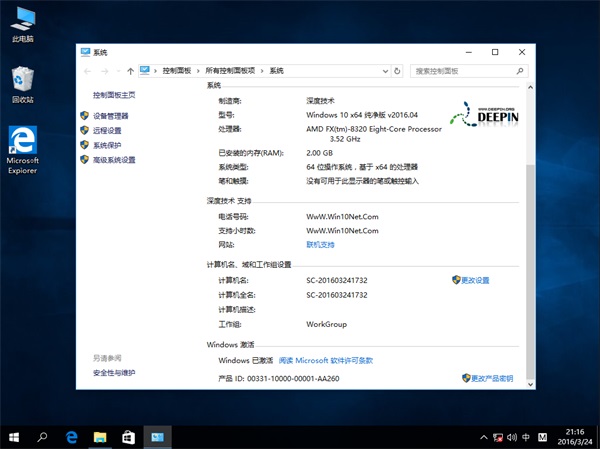Refresh the control panel address bar
600x449 pixels.
click(x=397, y=71)
